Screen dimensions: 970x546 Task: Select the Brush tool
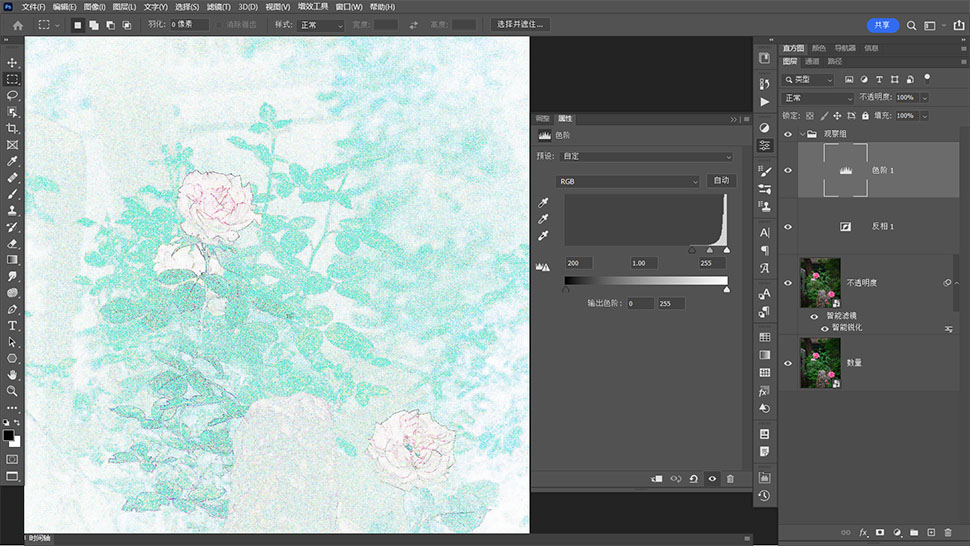[x=12, y=194]
